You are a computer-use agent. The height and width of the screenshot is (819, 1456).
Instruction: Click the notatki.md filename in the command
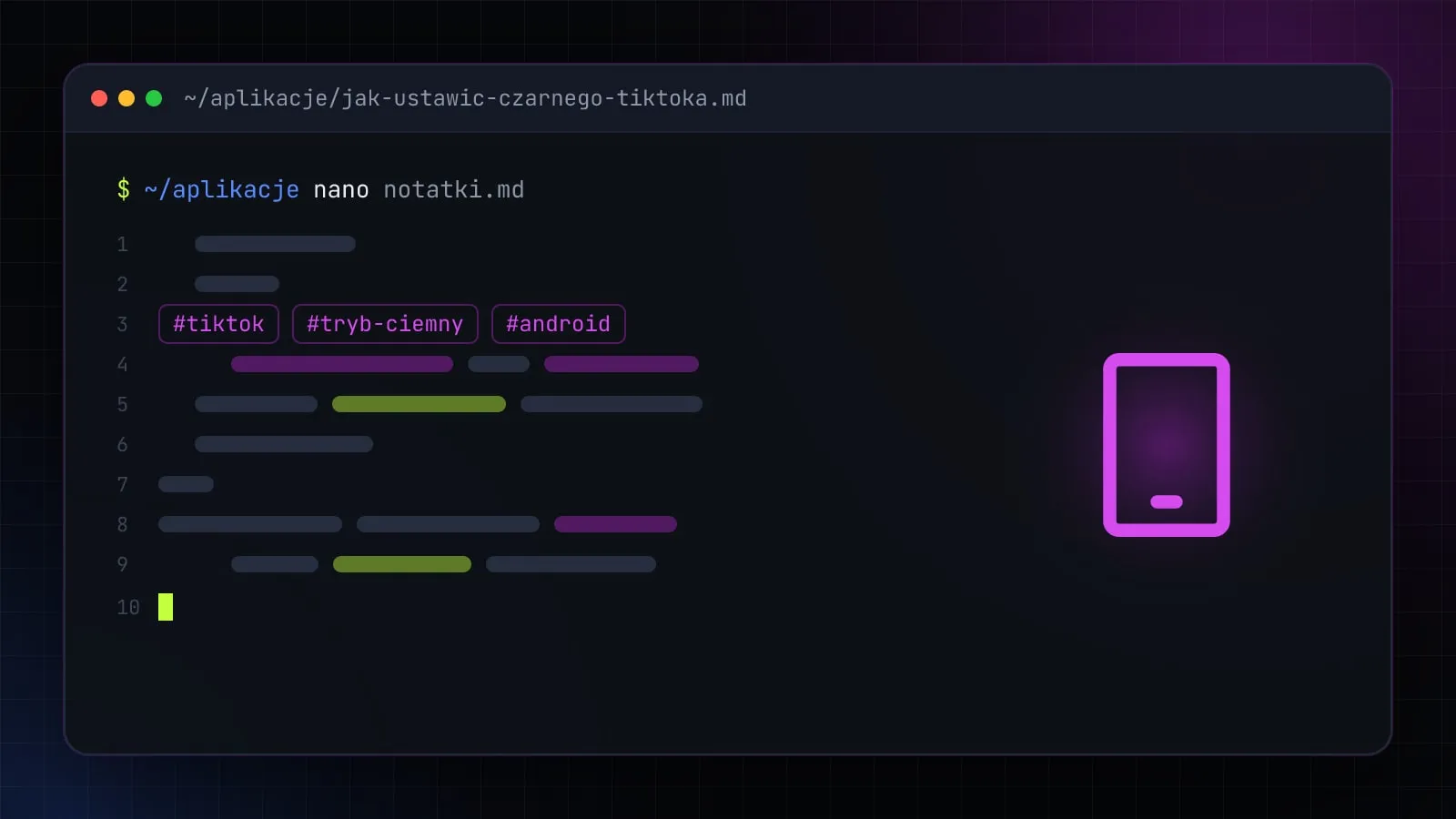pyautogui.click(x=454, y=189)
